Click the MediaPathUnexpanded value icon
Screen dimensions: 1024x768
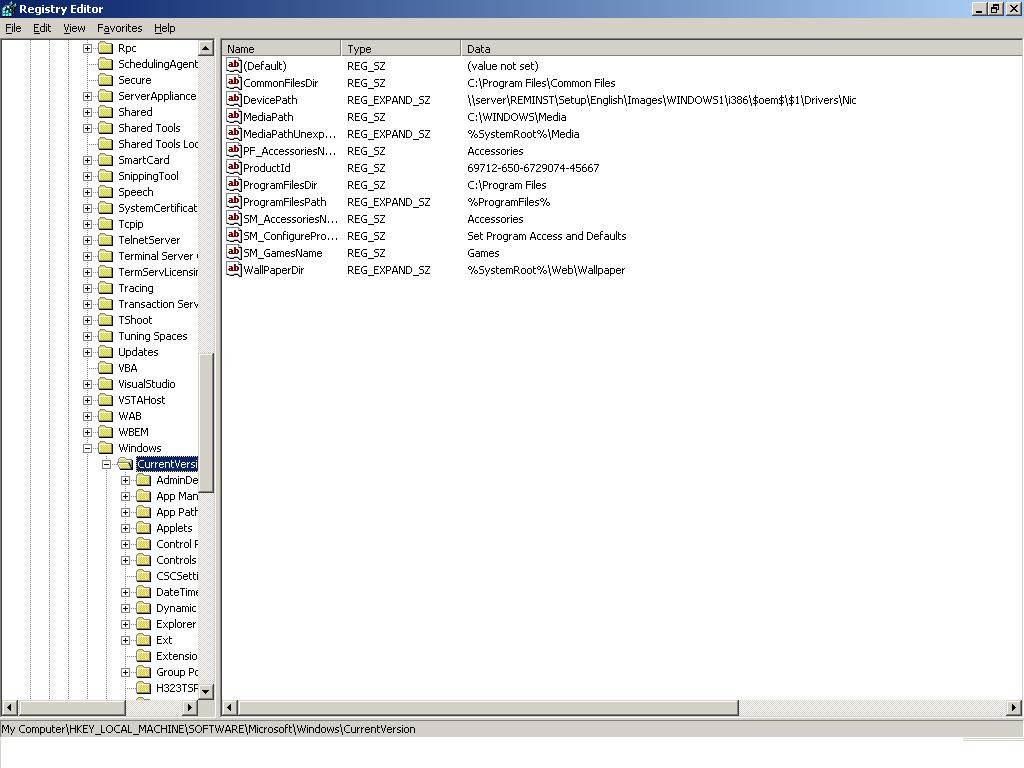(234, 133)
